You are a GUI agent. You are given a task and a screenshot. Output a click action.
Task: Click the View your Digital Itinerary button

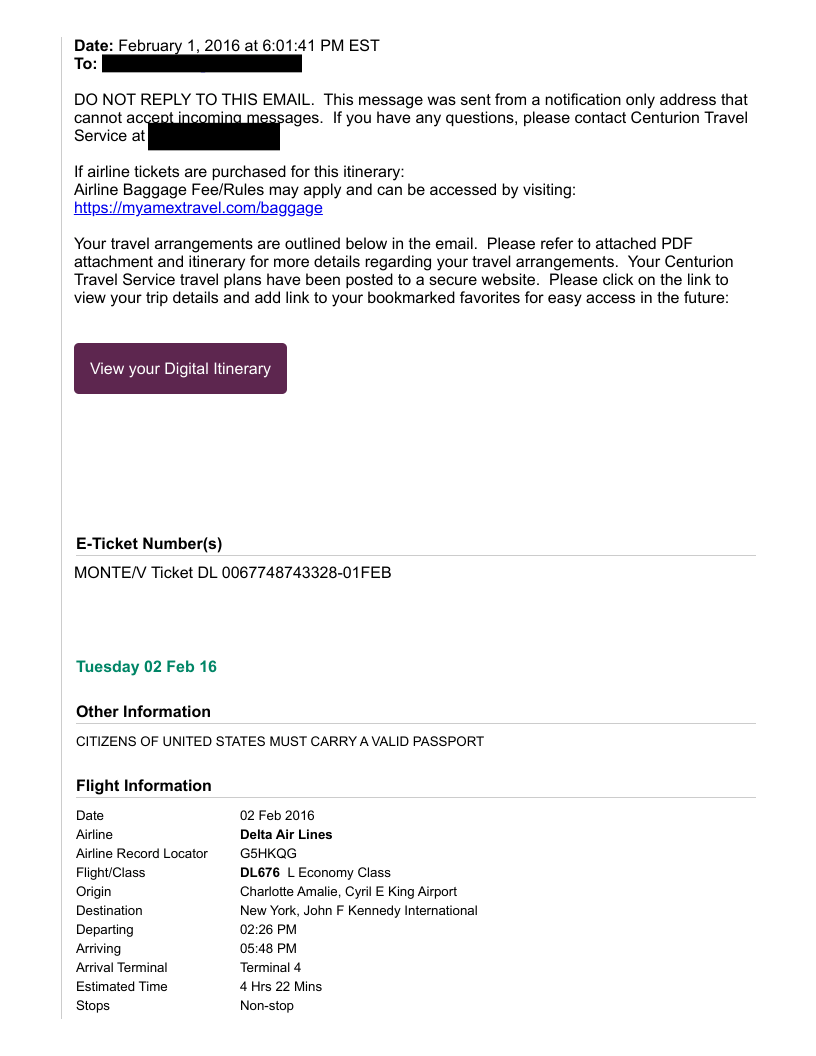pos(180,369)
